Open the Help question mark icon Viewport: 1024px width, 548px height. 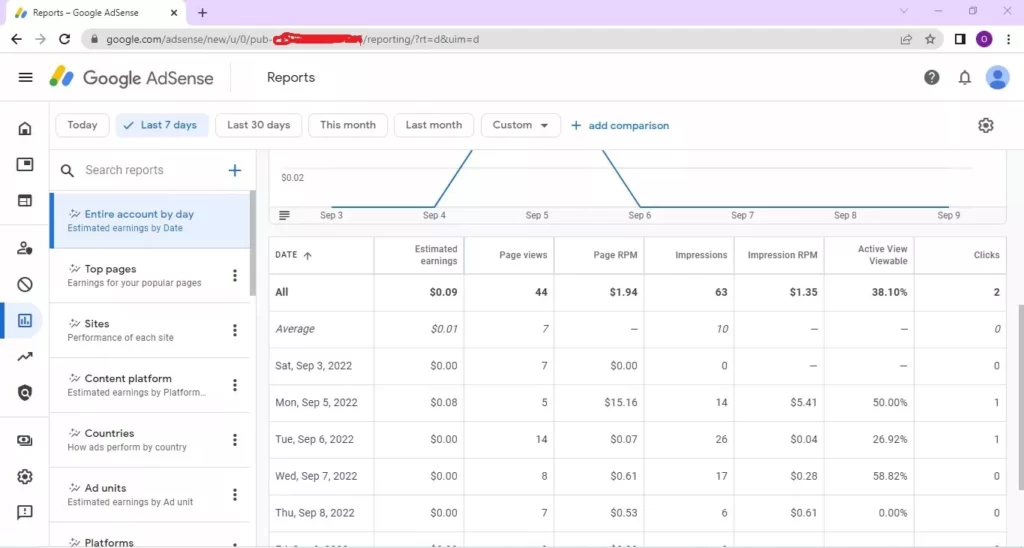[931, 78]
